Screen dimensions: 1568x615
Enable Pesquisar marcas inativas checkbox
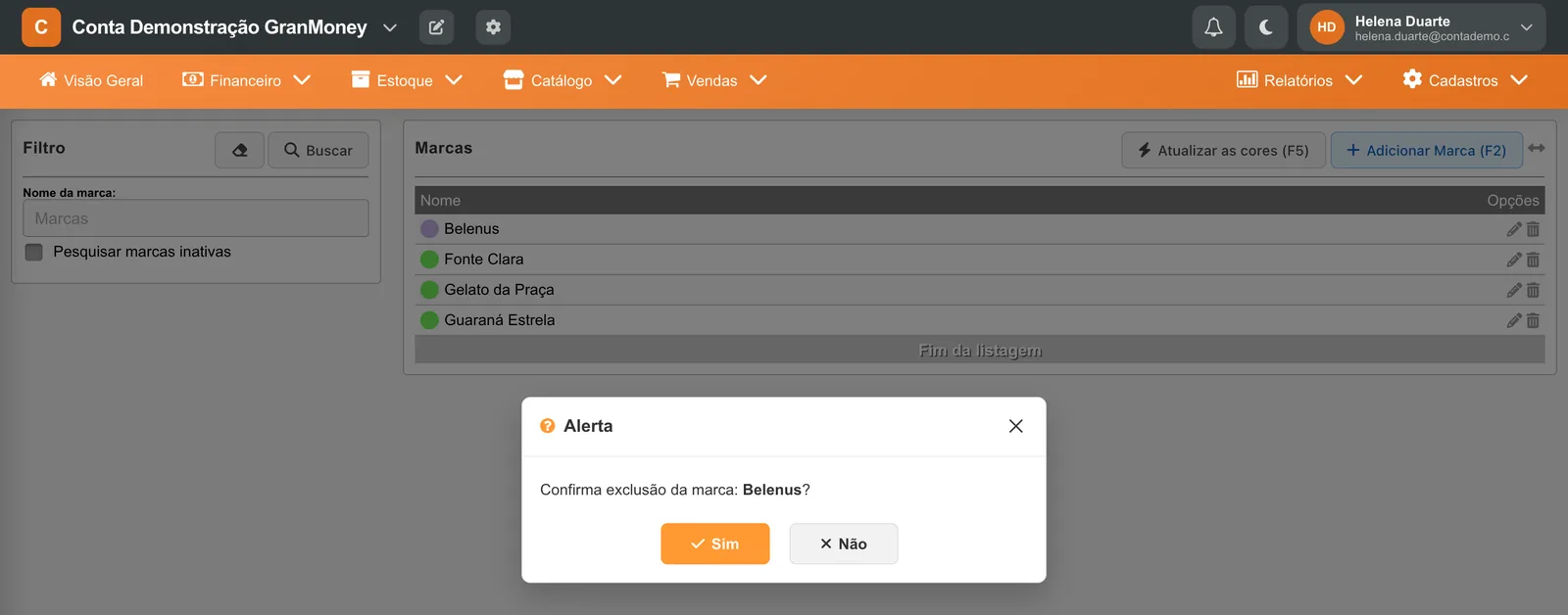[34, 252]
